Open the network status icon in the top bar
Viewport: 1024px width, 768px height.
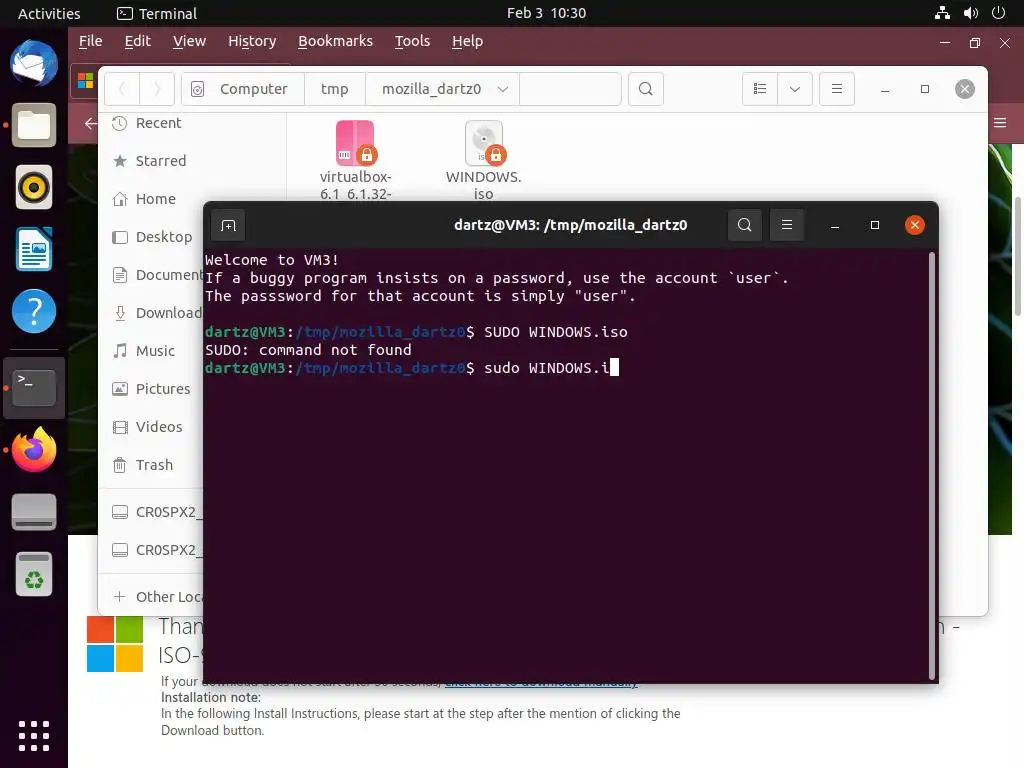point(942,13)
